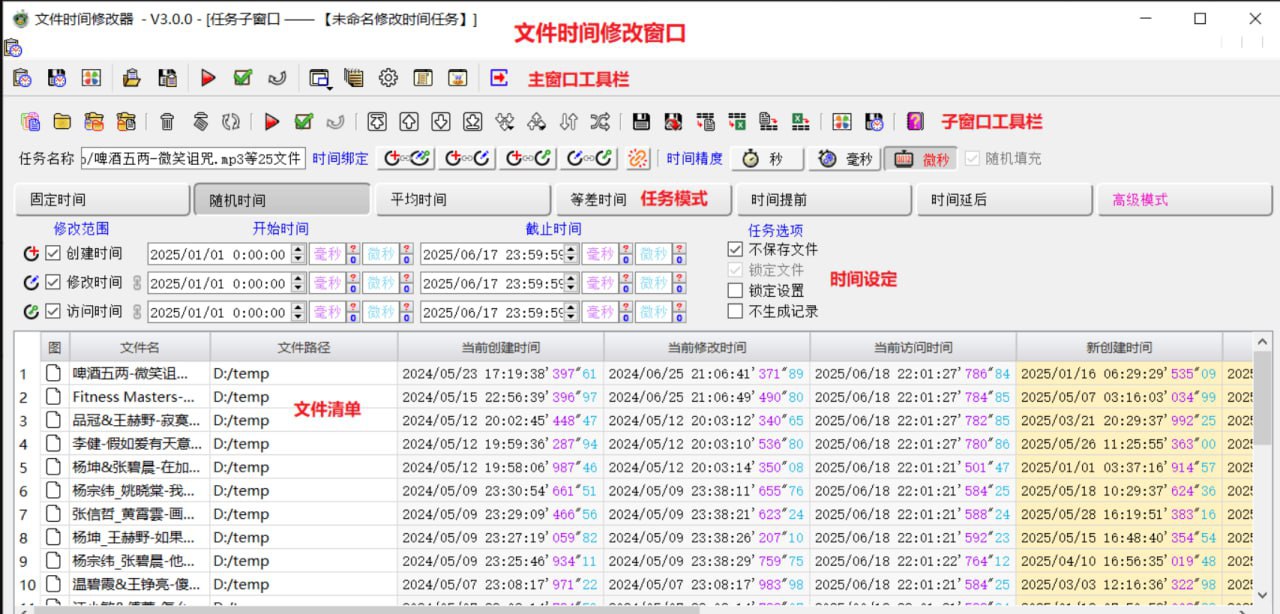Delete selected files using the trash icon
The height and width of the screenshot is (614, 1280).
pyautogui.click(x=166, y=120)
